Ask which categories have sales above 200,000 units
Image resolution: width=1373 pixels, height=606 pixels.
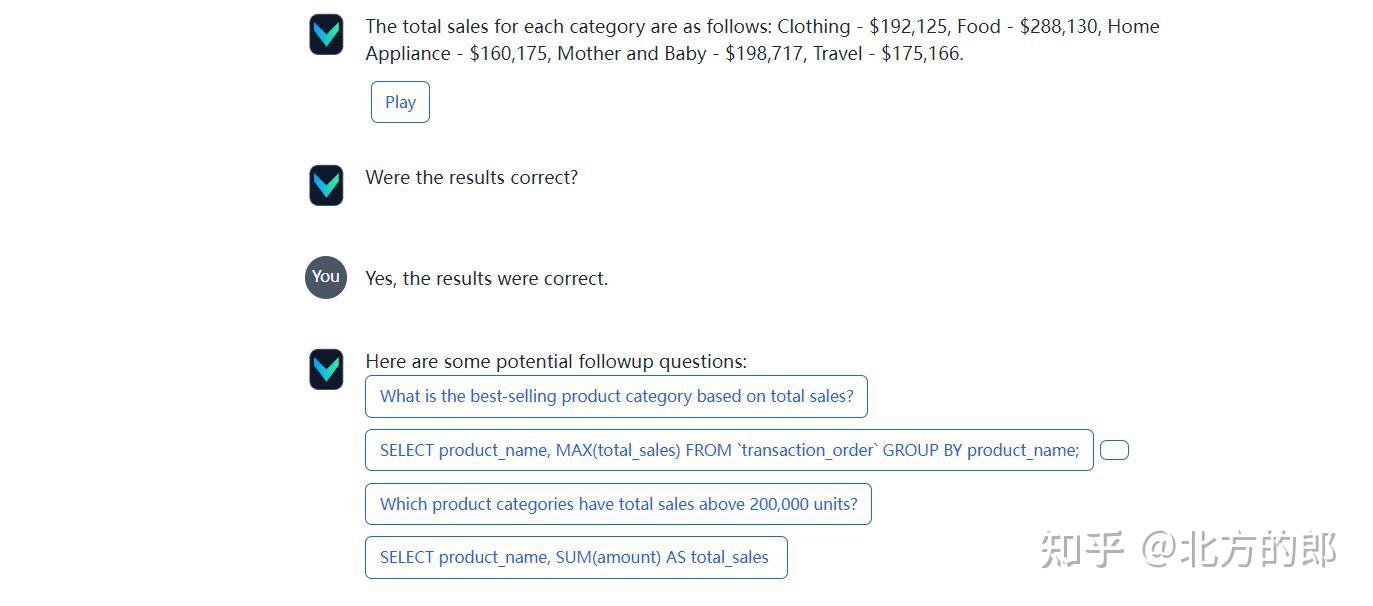[x=618, y=504]
